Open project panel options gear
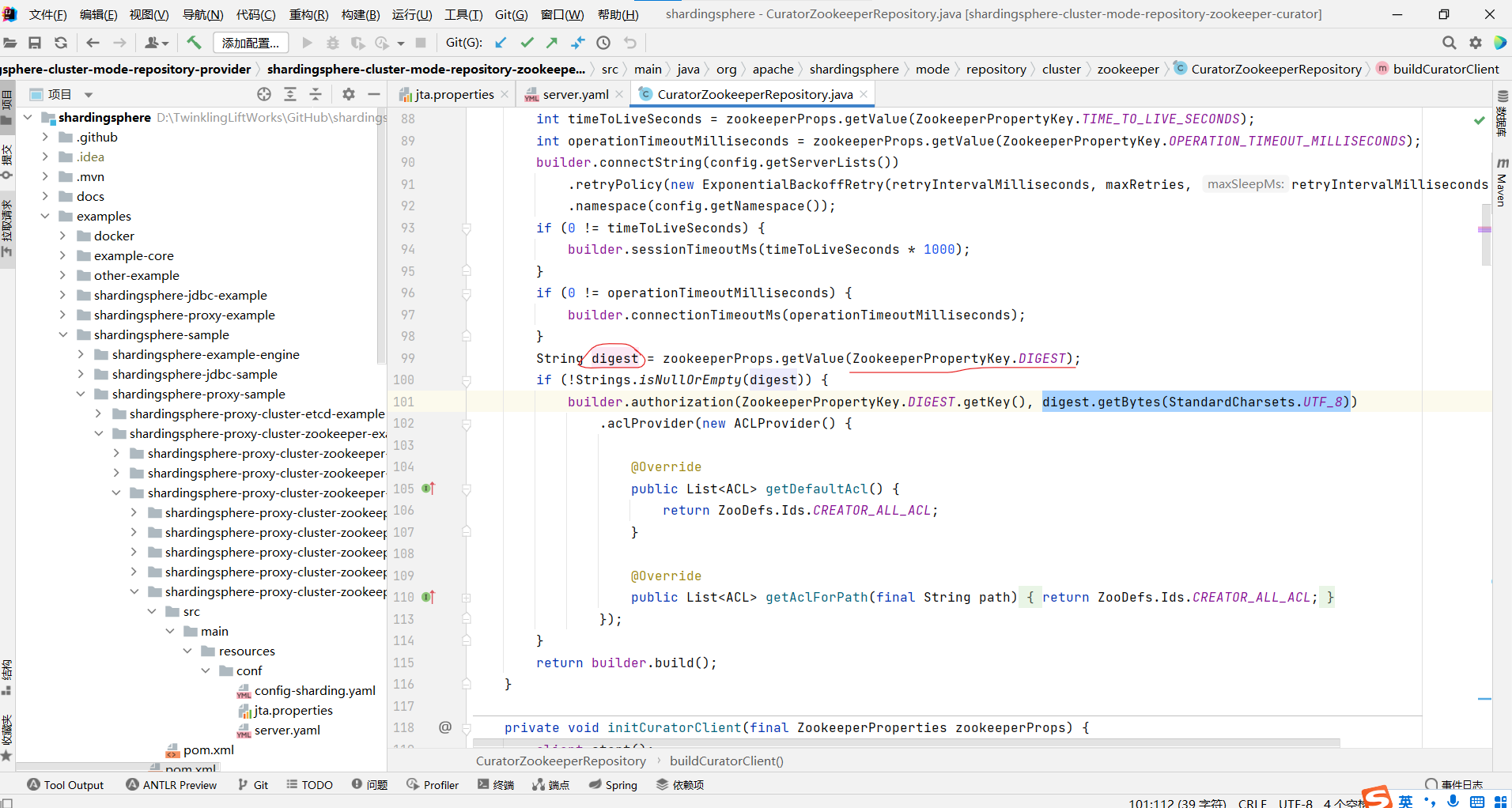This screenshot has height=808, width=1512. click(x=349, y=94)
